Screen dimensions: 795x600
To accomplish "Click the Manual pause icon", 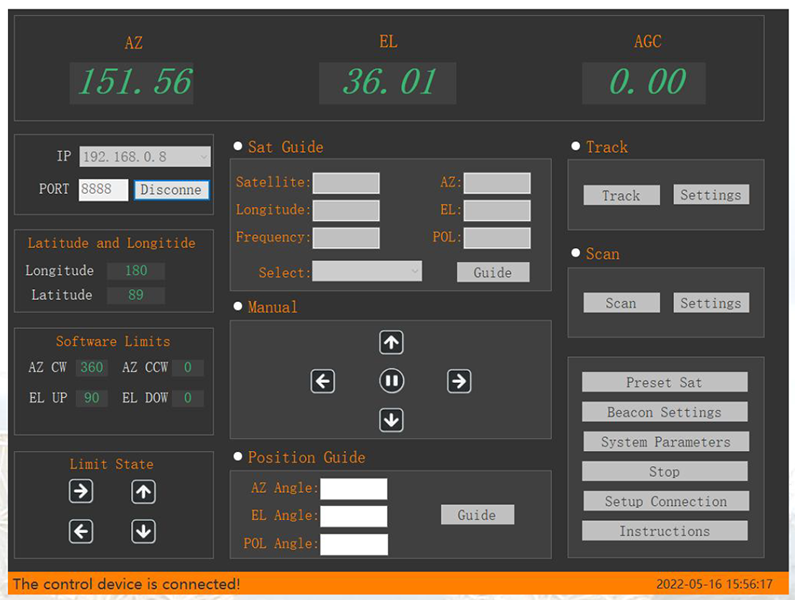I will [391, 381].
